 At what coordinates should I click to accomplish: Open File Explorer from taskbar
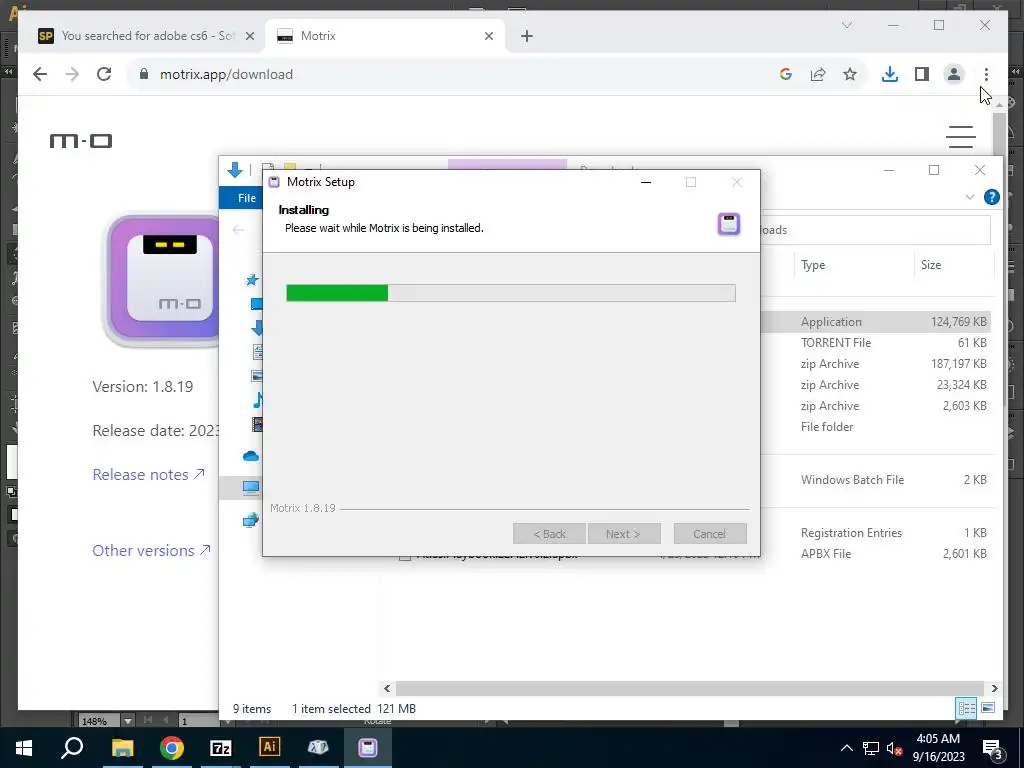click(122, 748)
